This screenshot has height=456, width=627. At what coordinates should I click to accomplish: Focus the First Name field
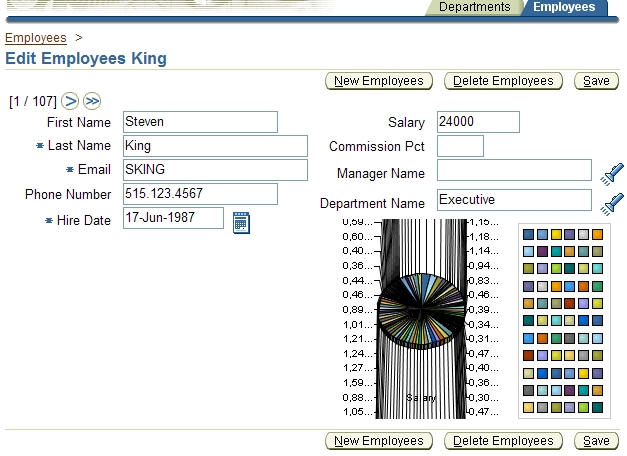tap(200, 122)
